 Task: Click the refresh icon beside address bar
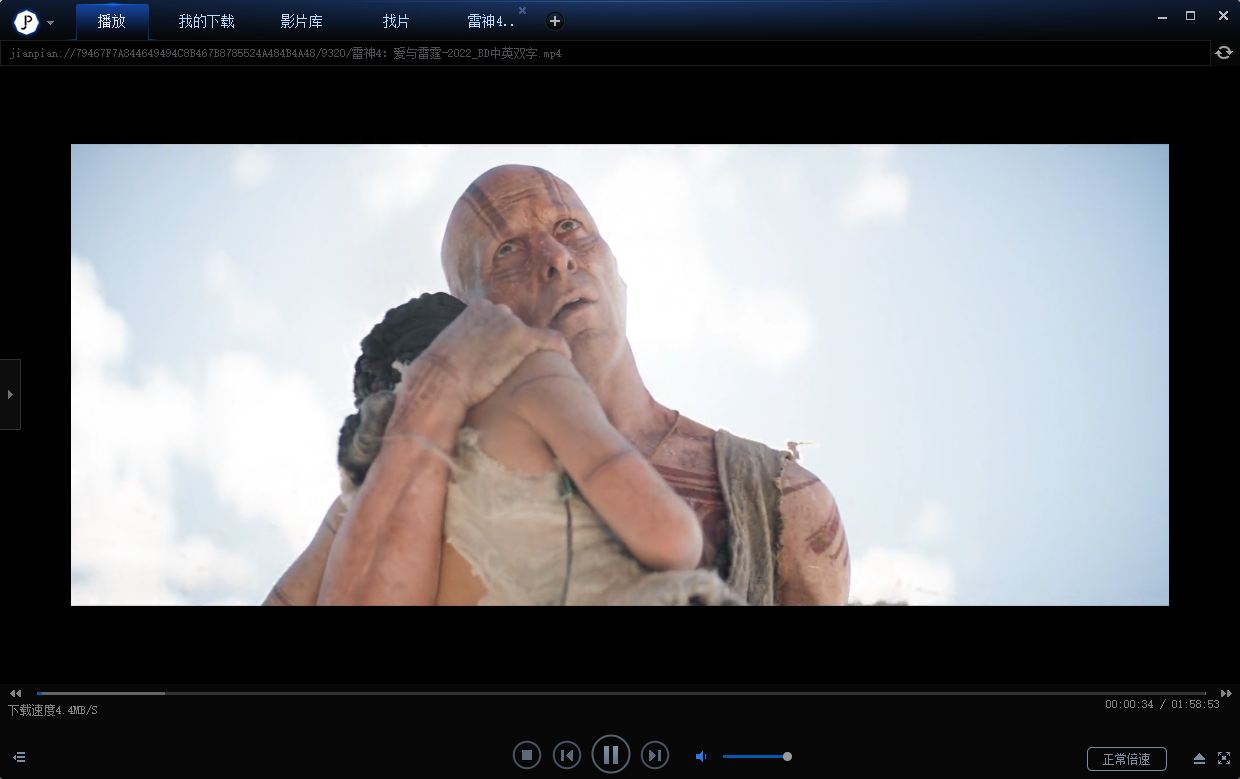click(x=1224, y=53)
